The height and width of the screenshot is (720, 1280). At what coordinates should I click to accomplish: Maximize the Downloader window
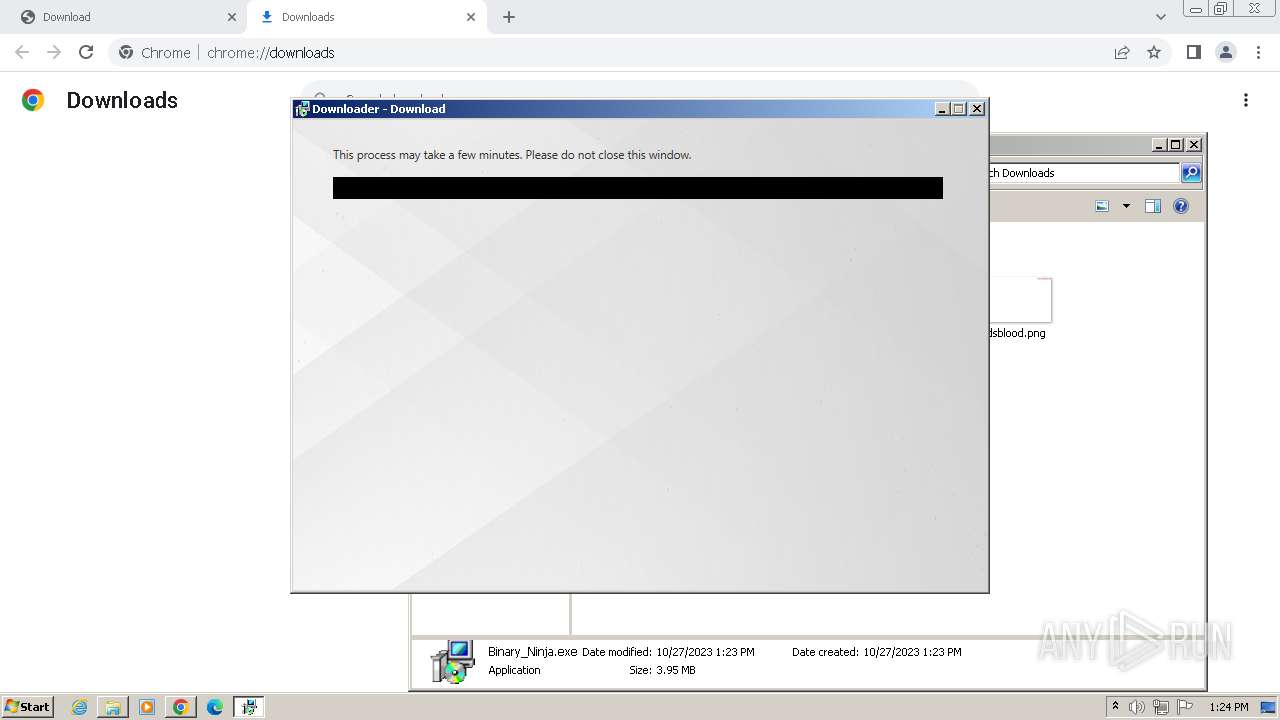959,109
